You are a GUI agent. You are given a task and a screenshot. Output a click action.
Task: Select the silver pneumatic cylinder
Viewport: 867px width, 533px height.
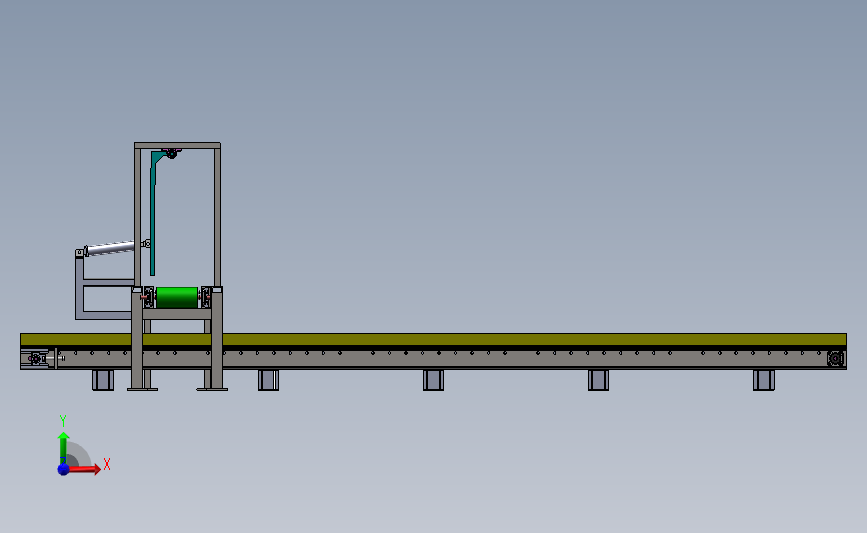click(111, 248)
